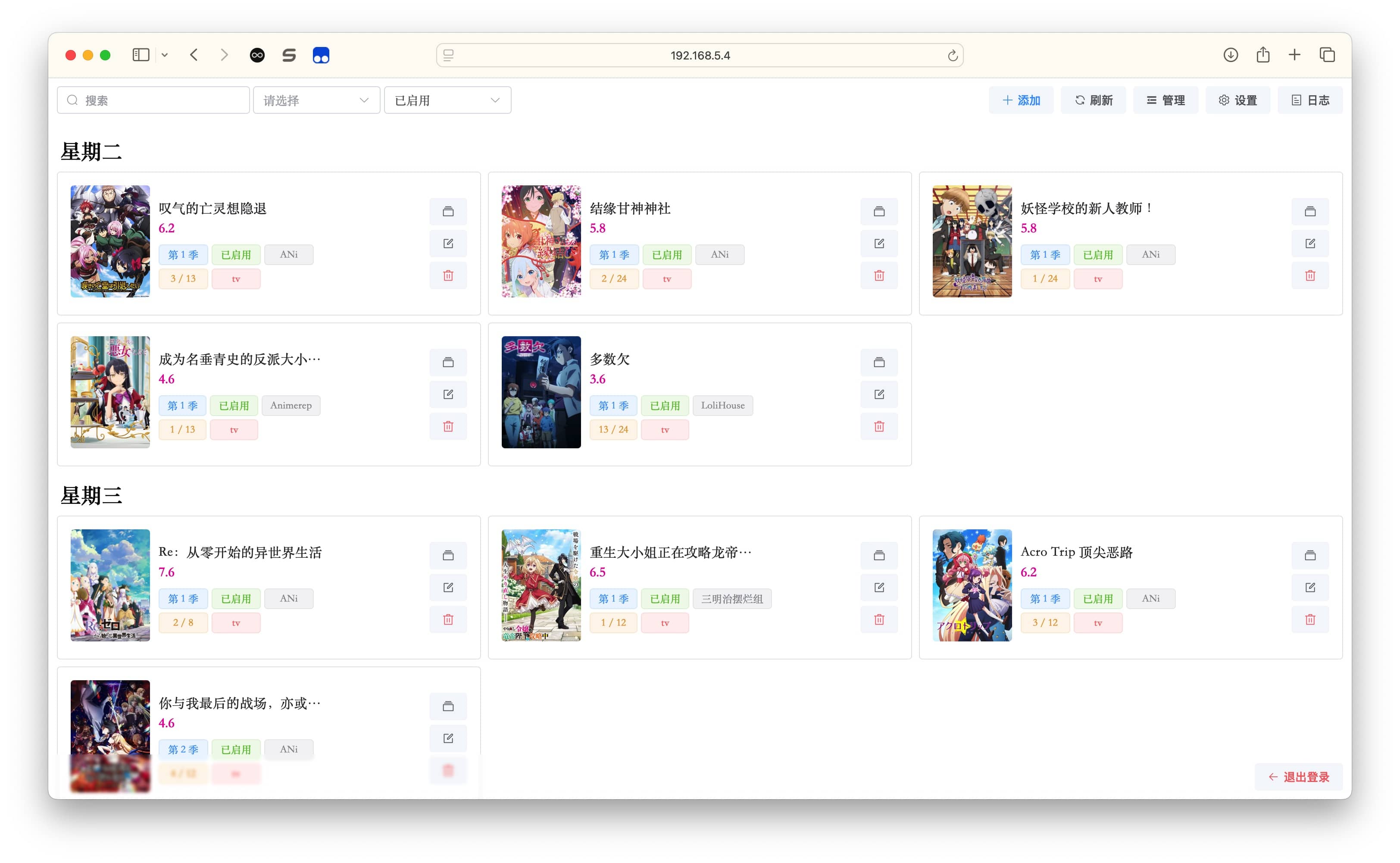Click 三明治摆烂组 fansub tag
The width and height of the screenshot is (1400, 863).
click(731, 598)
